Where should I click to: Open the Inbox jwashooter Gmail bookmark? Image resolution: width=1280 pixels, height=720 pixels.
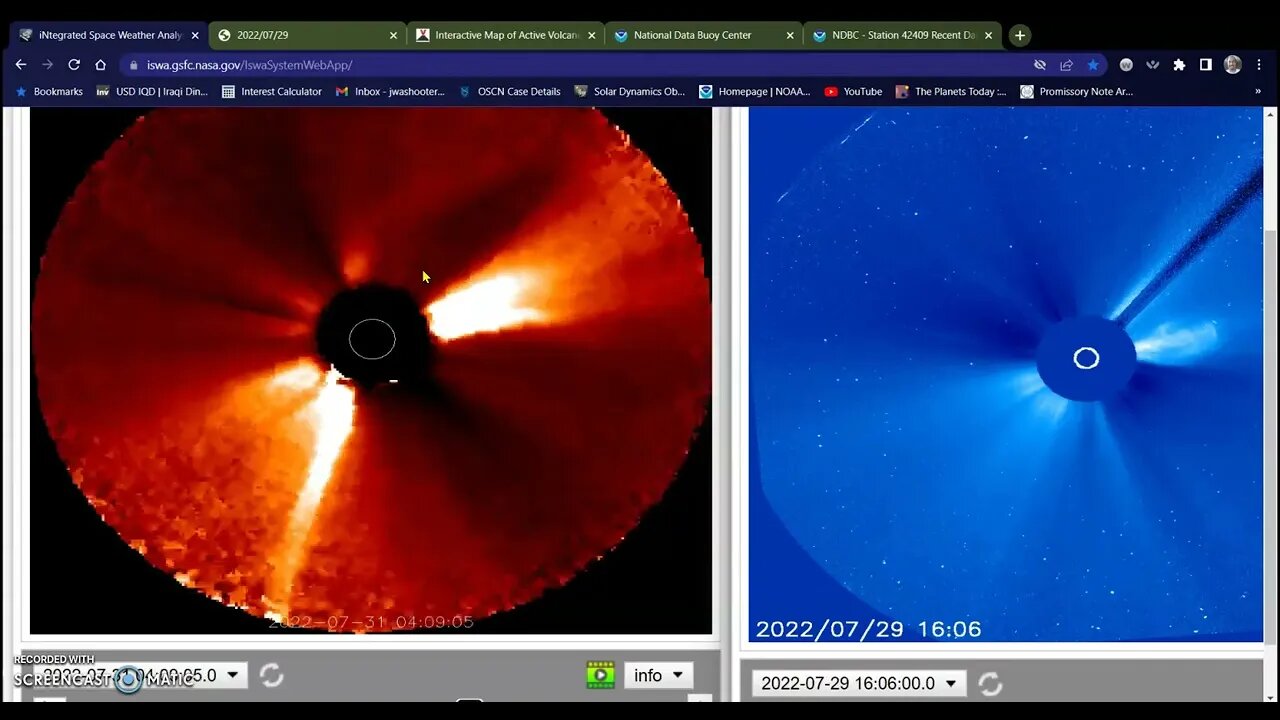coord(390,91)
